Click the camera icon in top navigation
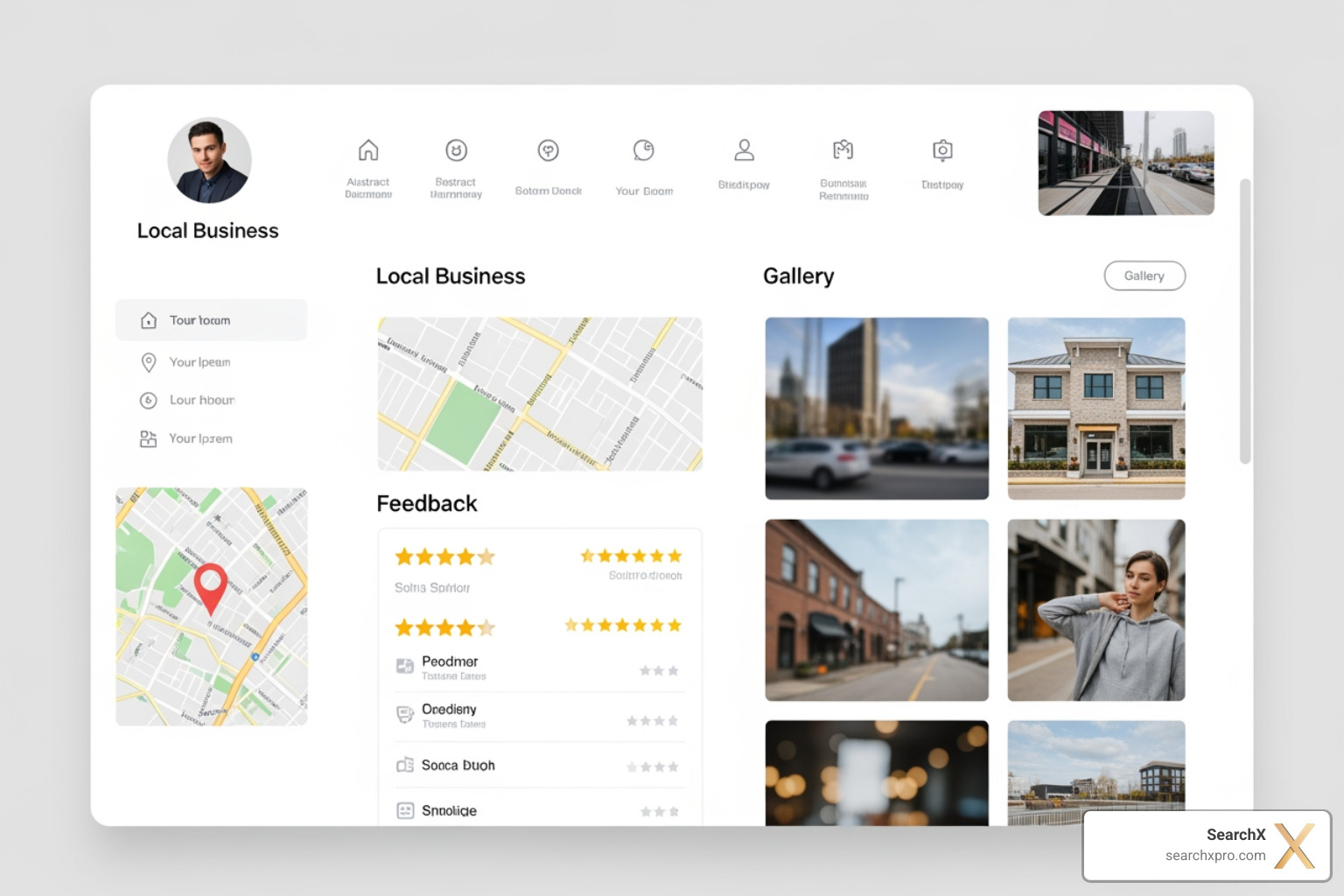This screenshot has width=1344, height=896. [x=941, y=150]
